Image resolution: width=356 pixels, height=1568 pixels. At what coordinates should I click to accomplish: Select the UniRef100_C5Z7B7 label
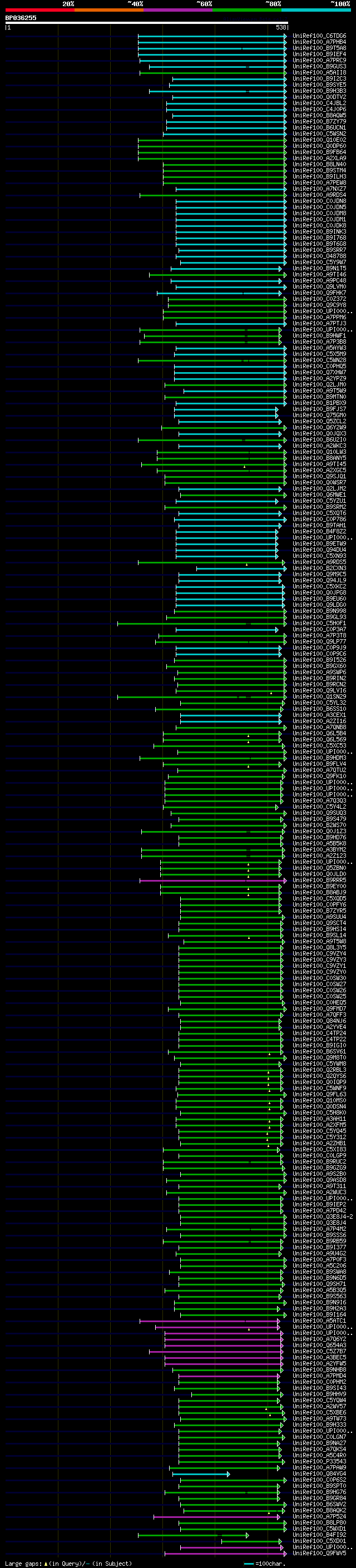point(319,1351)
